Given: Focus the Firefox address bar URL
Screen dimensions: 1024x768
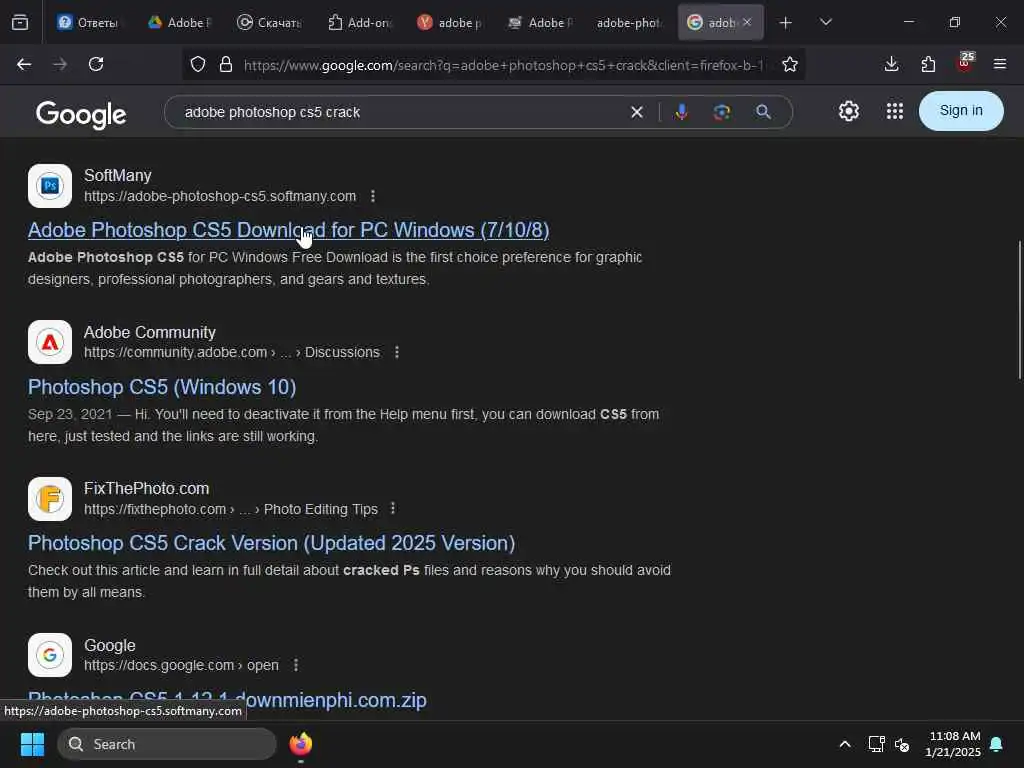Looking at the screenshot, I should tap(503, 65).
